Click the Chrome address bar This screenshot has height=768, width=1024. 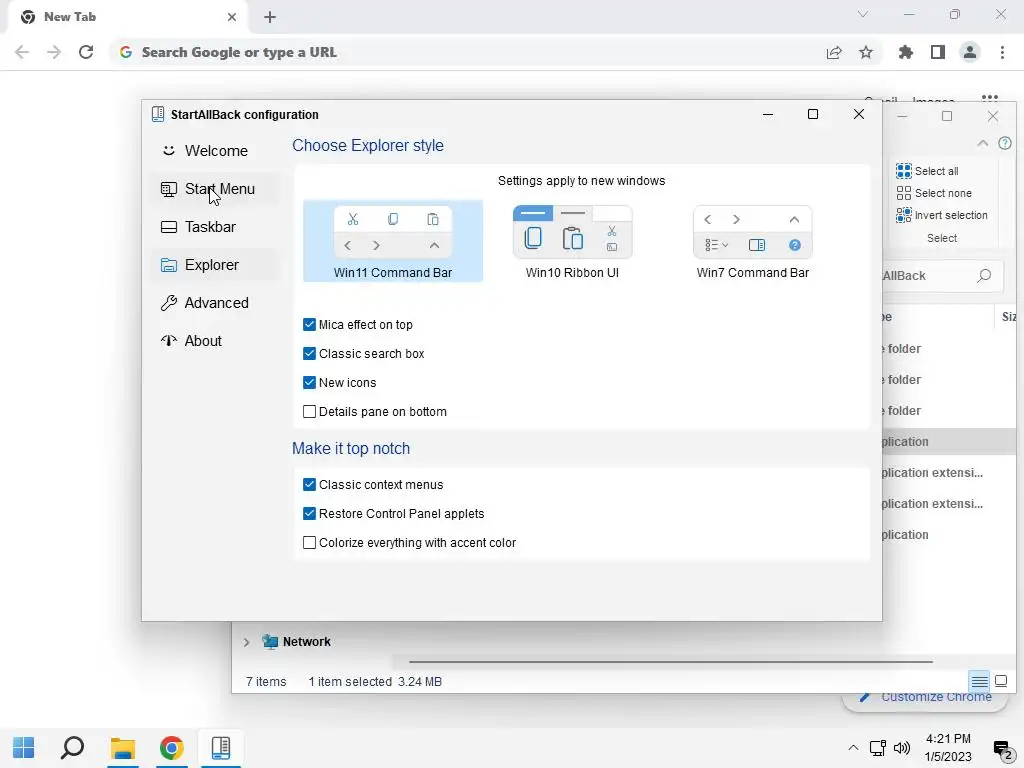(x=470, y=52)
